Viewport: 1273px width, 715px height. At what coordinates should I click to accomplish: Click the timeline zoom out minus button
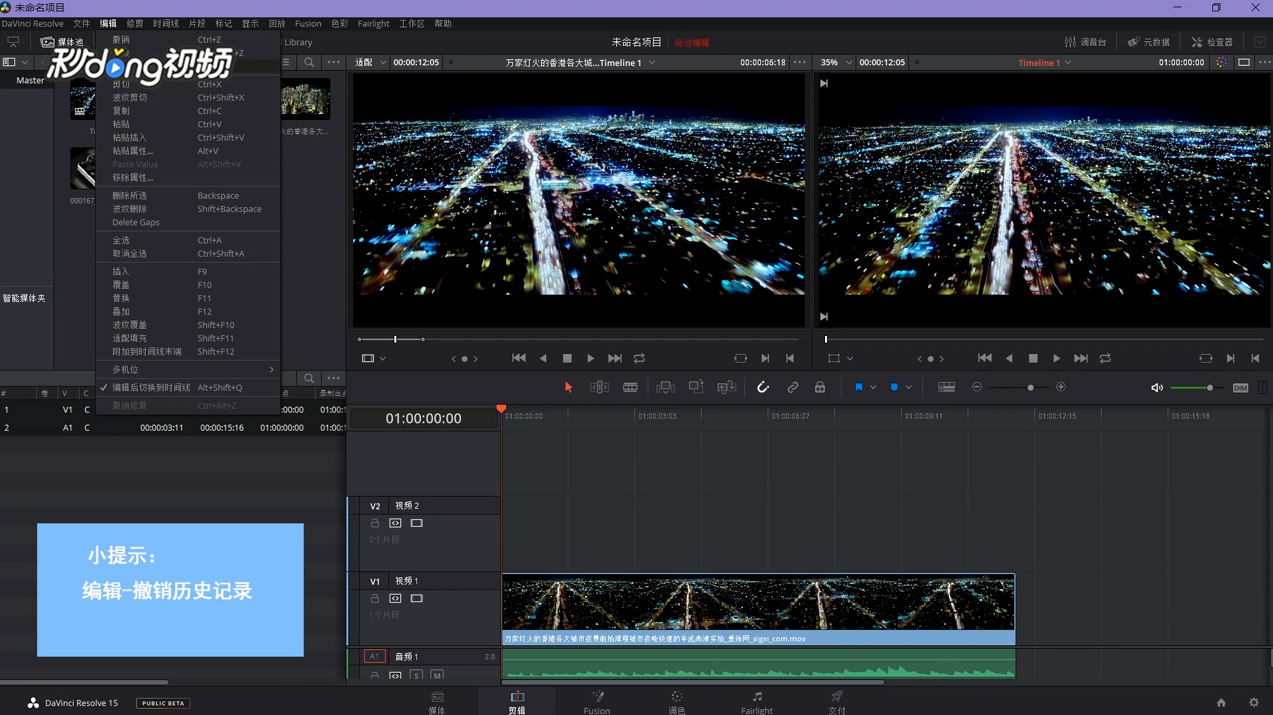click(977, 387)
